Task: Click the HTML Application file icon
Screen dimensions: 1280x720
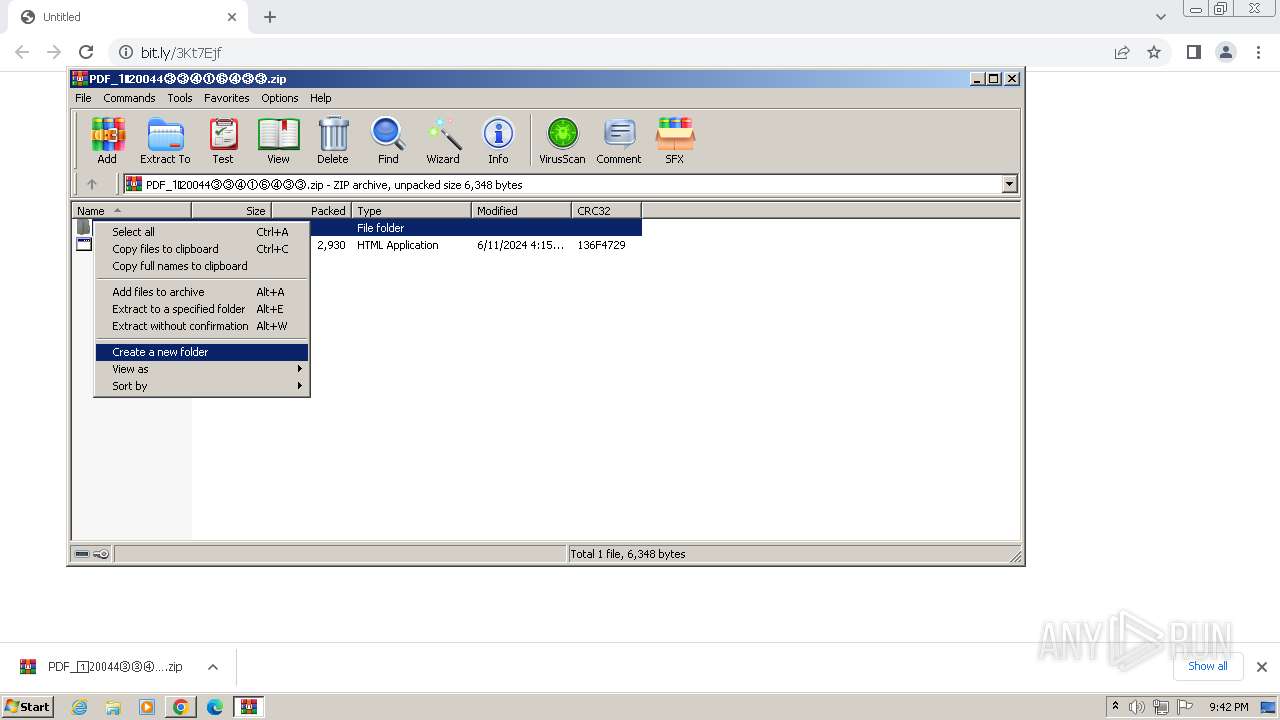Action: (84, 245)
